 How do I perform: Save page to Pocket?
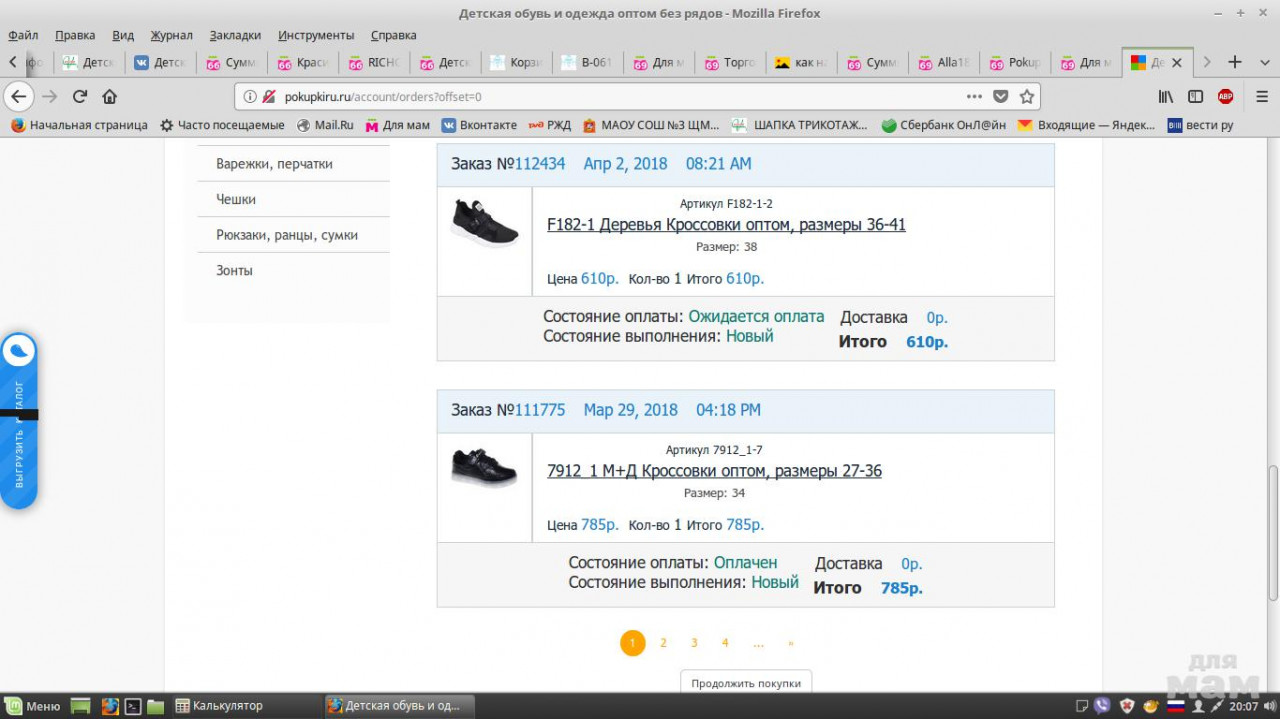[x=1001, y=97]
